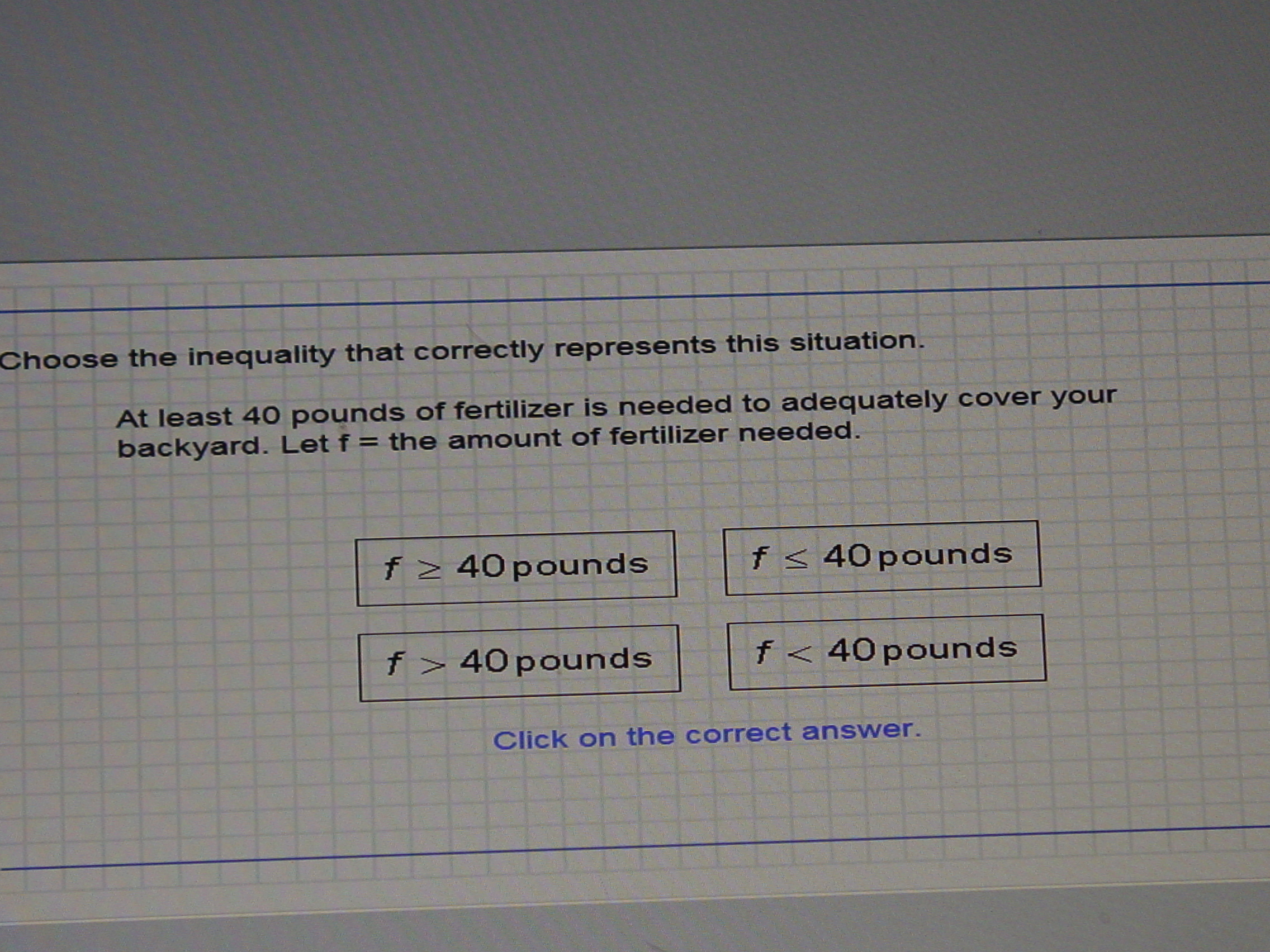Image resolution: width=1270 pixels, height=952 pixels.
Task: Click "40 pounds" text in the ≥ answer
Action: coord(552,565)
